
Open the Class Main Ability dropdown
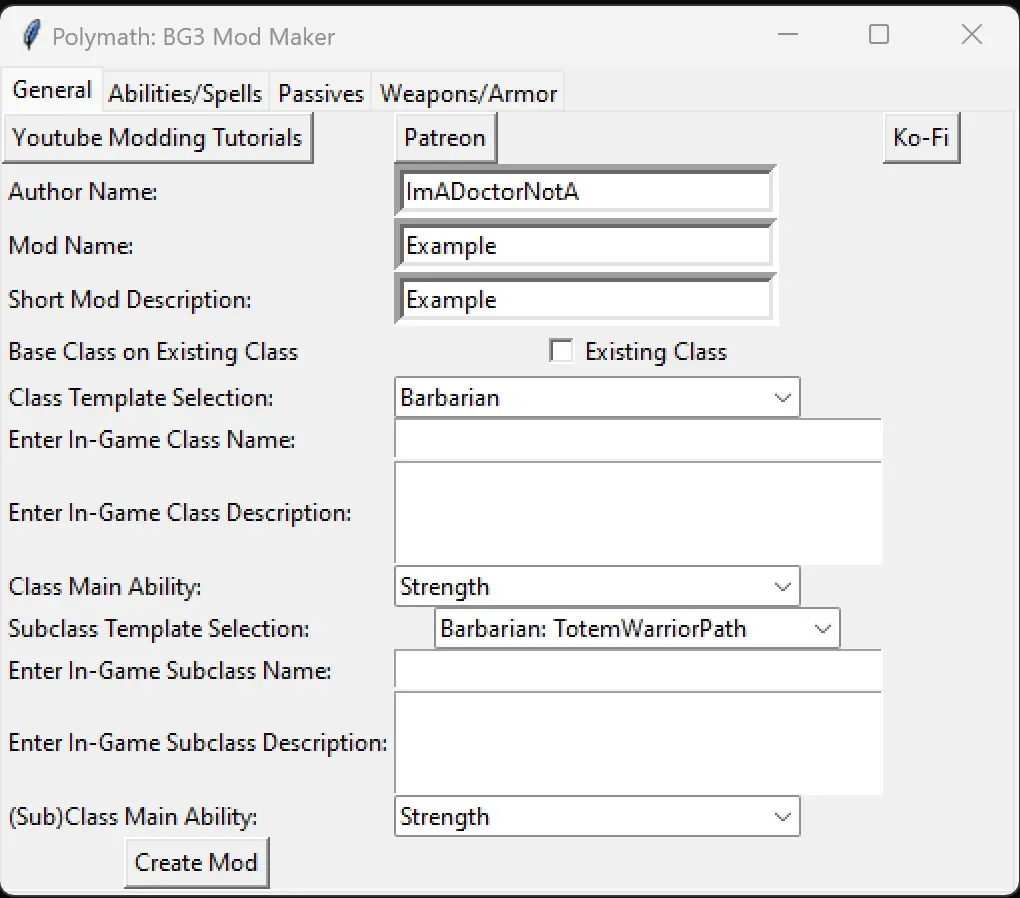597,586
